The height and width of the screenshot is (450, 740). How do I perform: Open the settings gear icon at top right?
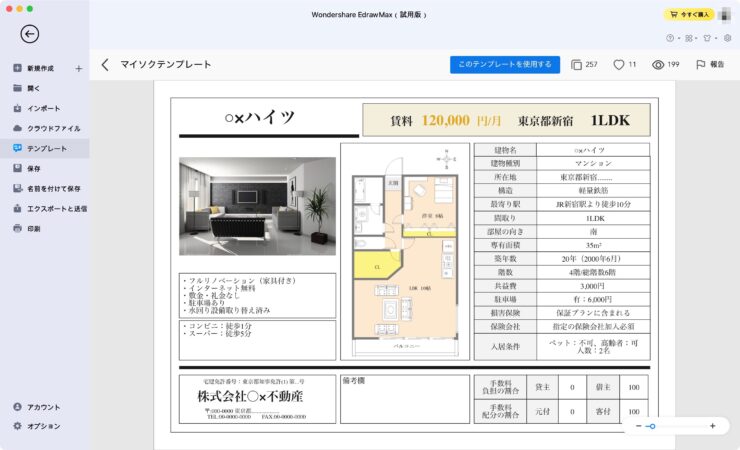[727, 38]
